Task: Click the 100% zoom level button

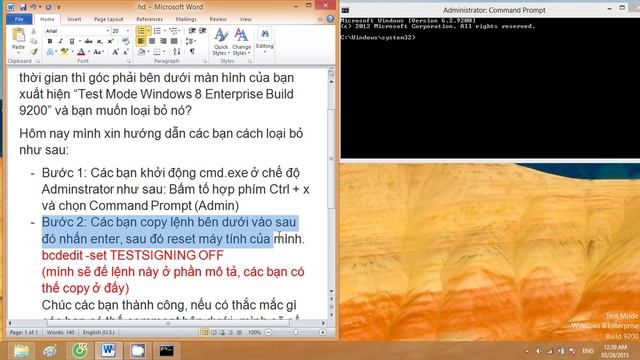Action: point(254,333)
